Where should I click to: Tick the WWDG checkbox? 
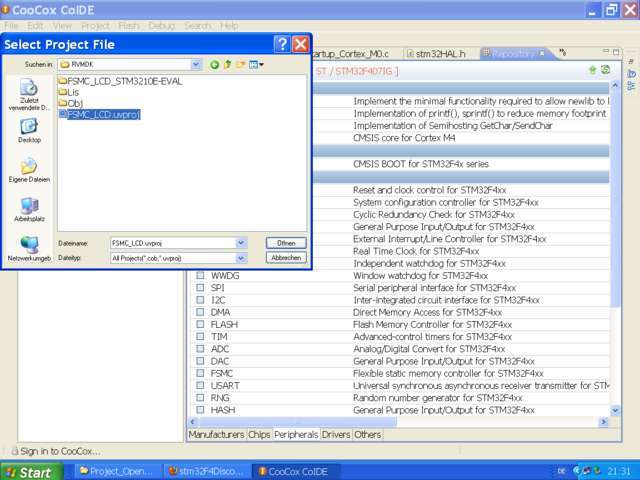coord(200,276)
